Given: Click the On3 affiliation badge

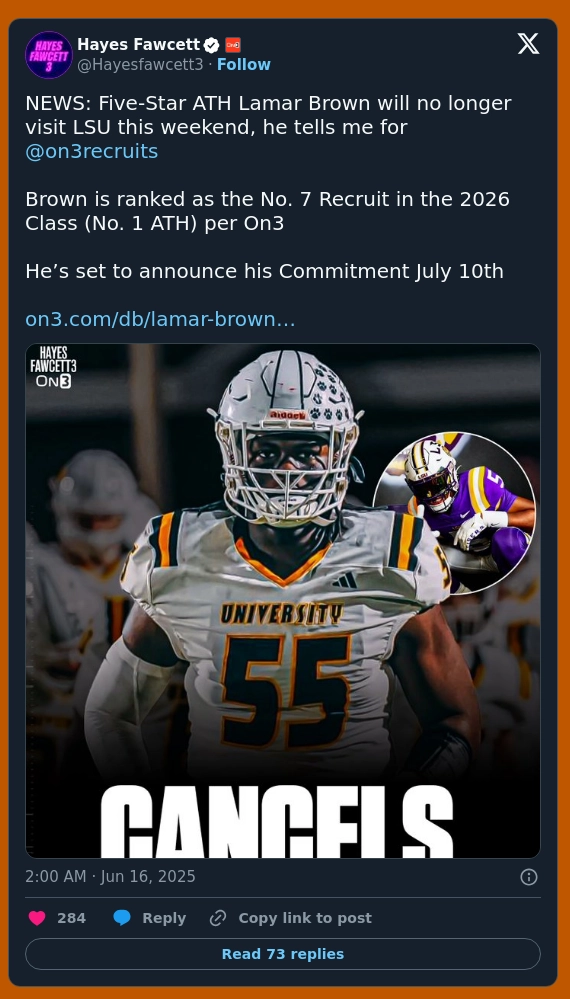Looking at the screenshot, I should pos(233,45).
